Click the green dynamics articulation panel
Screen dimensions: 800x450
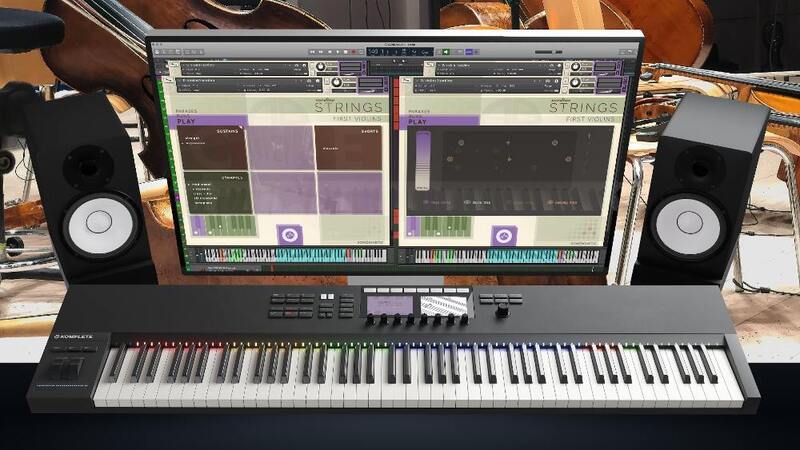tap(217, 193)
